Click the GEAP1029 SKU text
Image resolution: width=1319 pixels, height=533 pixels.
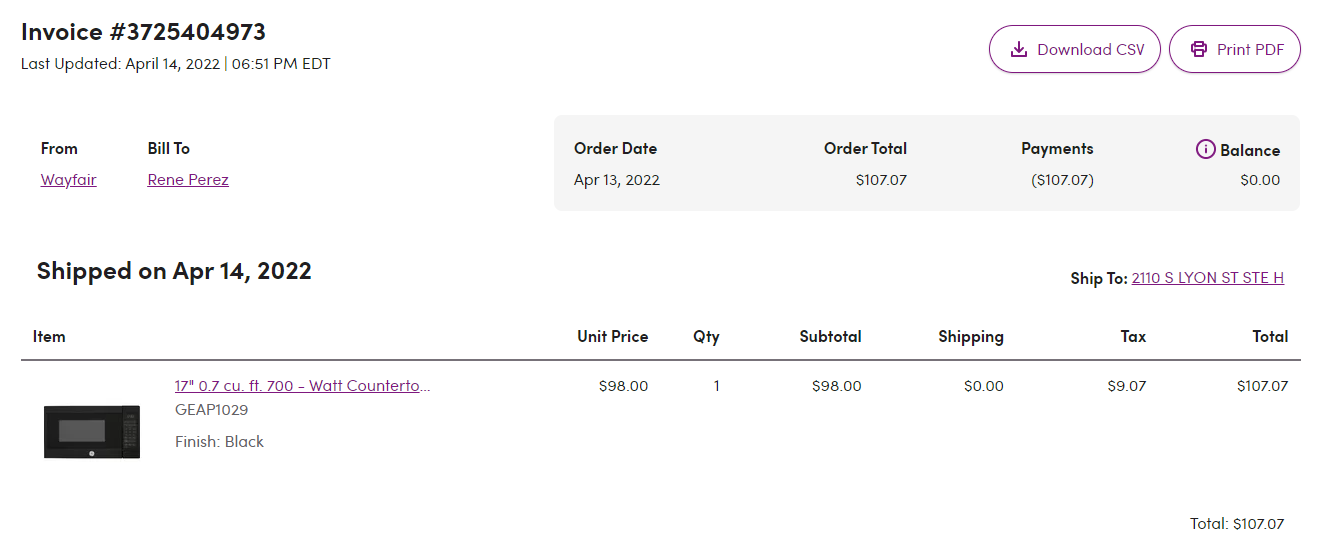[x=212, y=410]
